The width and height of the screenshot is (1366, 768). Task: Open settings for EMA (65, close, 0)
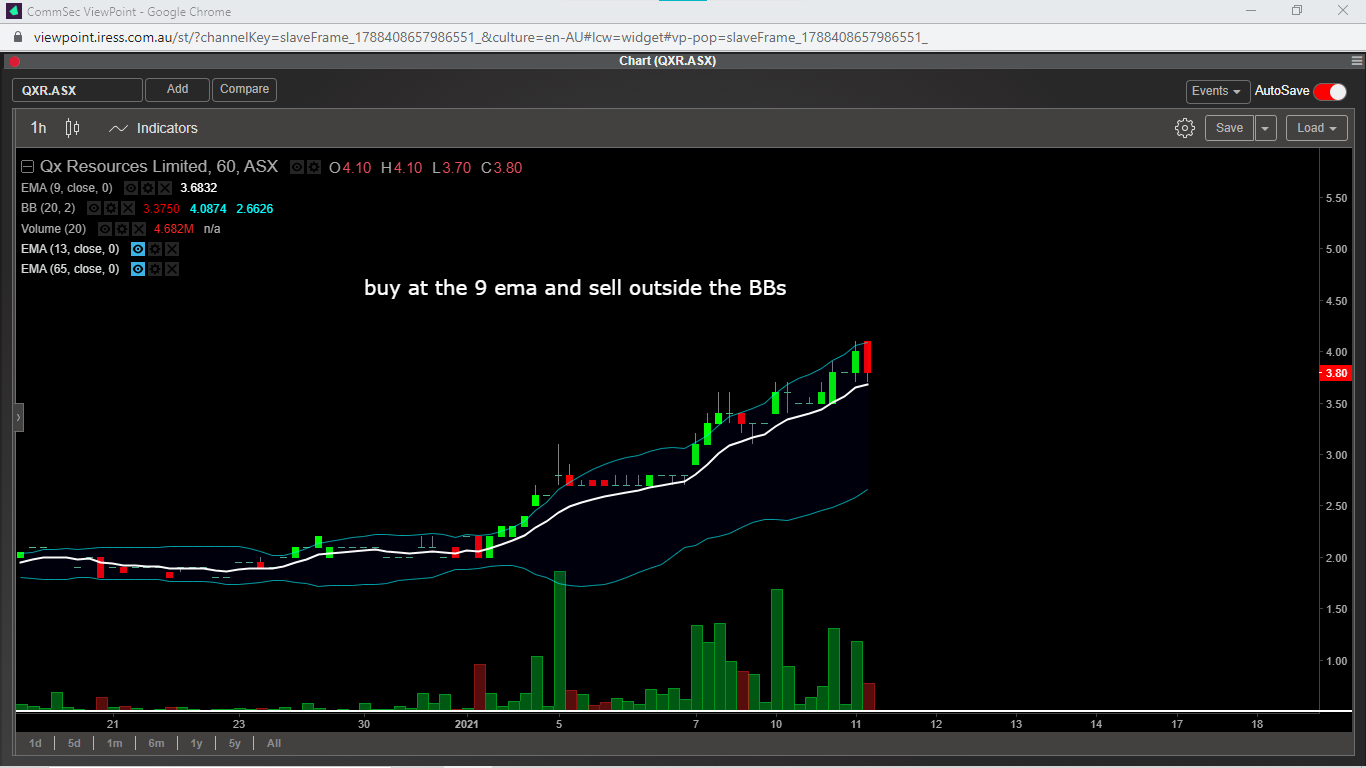155,269
